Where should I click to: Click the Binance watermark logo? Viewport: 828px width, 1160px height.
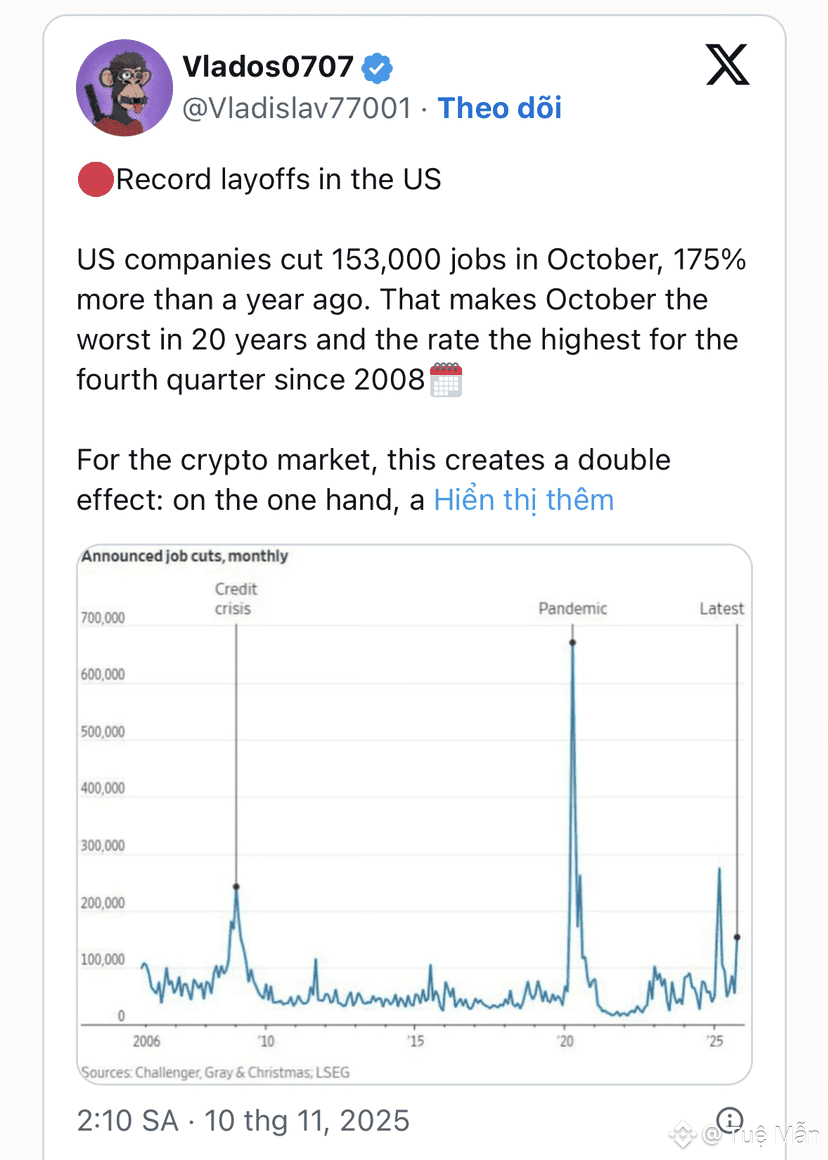684,1135
